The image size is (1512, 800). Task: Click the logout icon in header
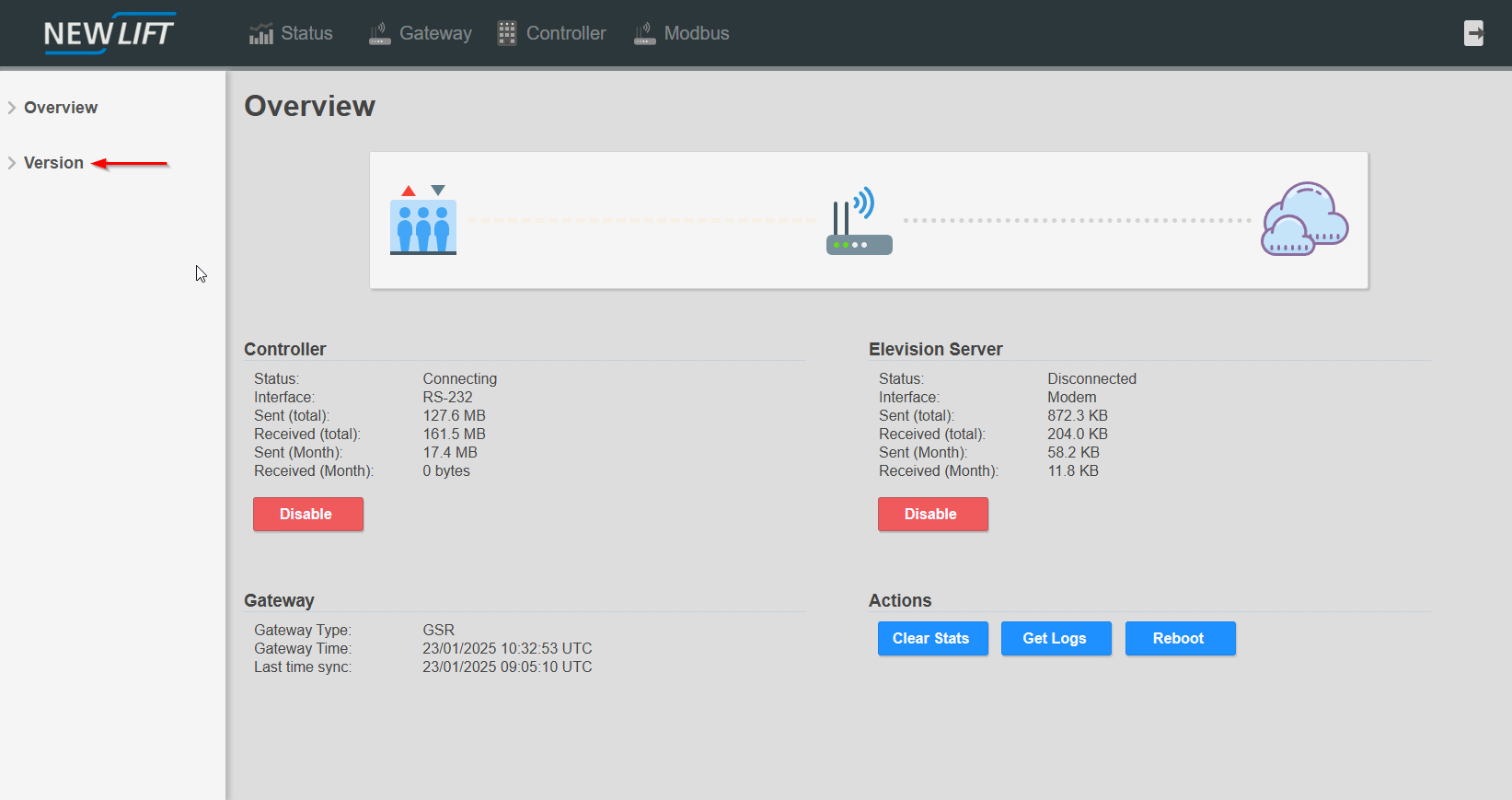point(1473,33)
